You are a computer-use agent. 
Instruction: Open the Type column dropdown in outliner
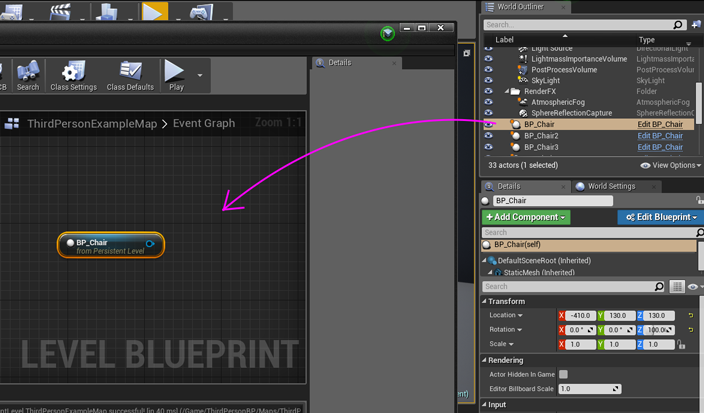point(689,43)
